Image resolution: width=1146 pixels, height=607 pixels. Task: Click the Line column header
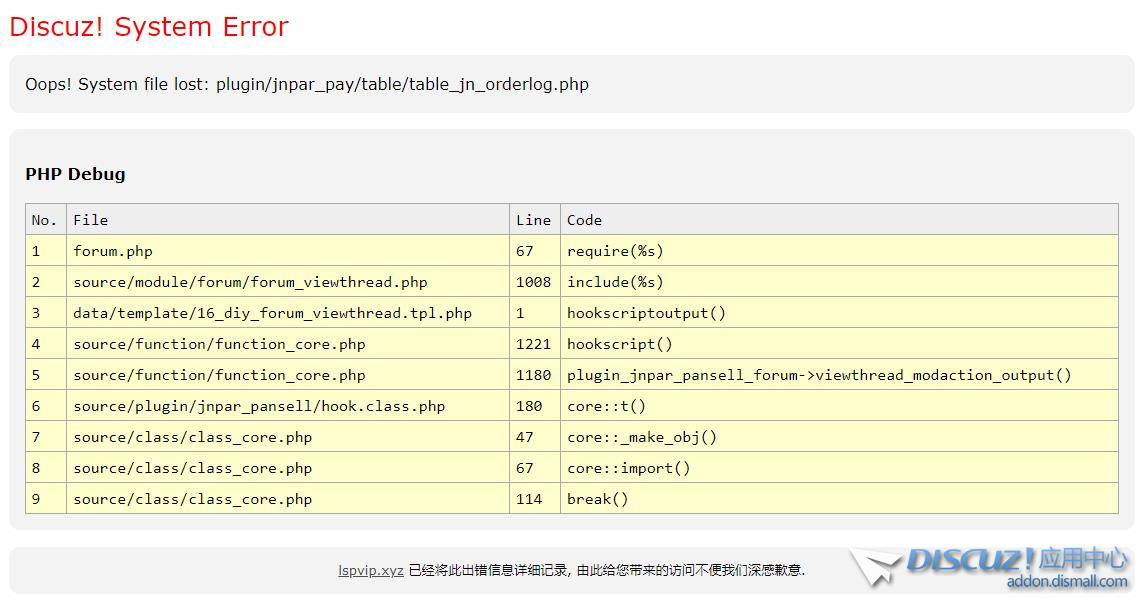click(533, 220)
